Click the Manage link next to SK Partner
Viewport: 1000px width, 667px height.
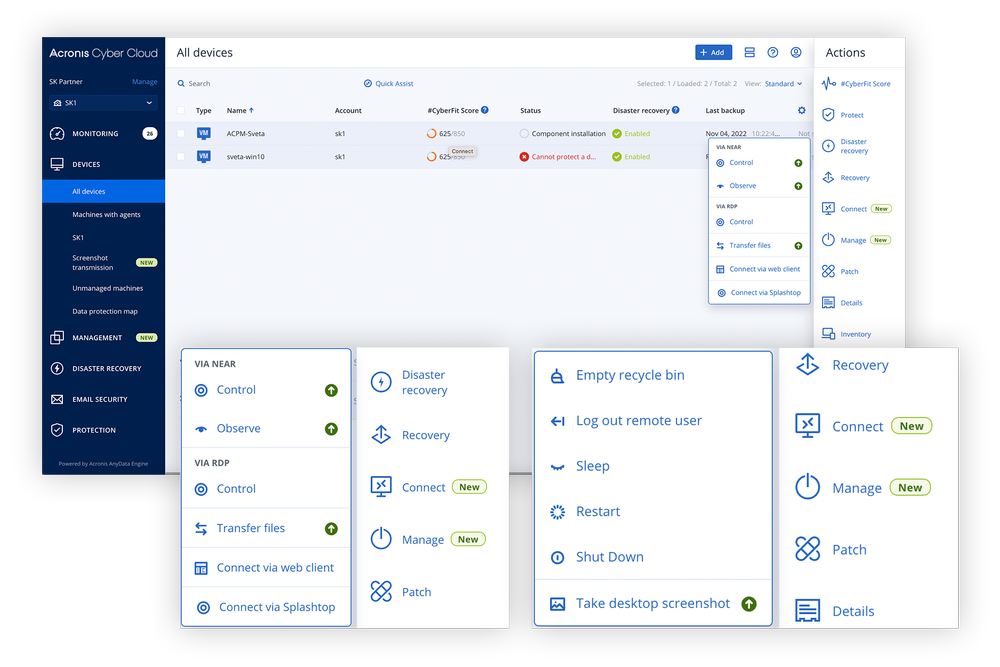point(144,82)
